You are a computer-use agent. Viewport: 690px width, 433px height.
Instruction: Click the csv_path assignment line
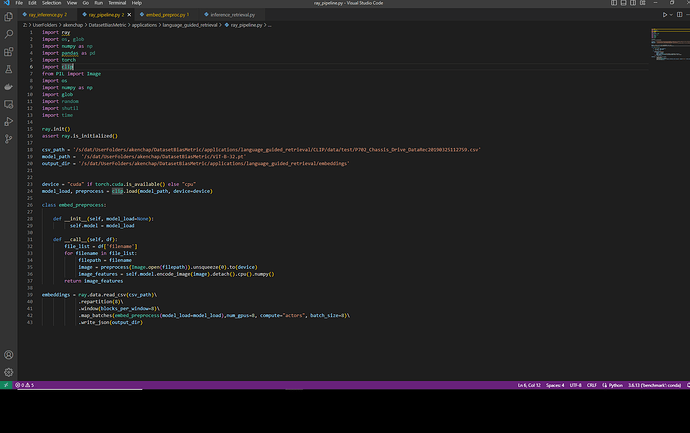(x=261, y=150)
